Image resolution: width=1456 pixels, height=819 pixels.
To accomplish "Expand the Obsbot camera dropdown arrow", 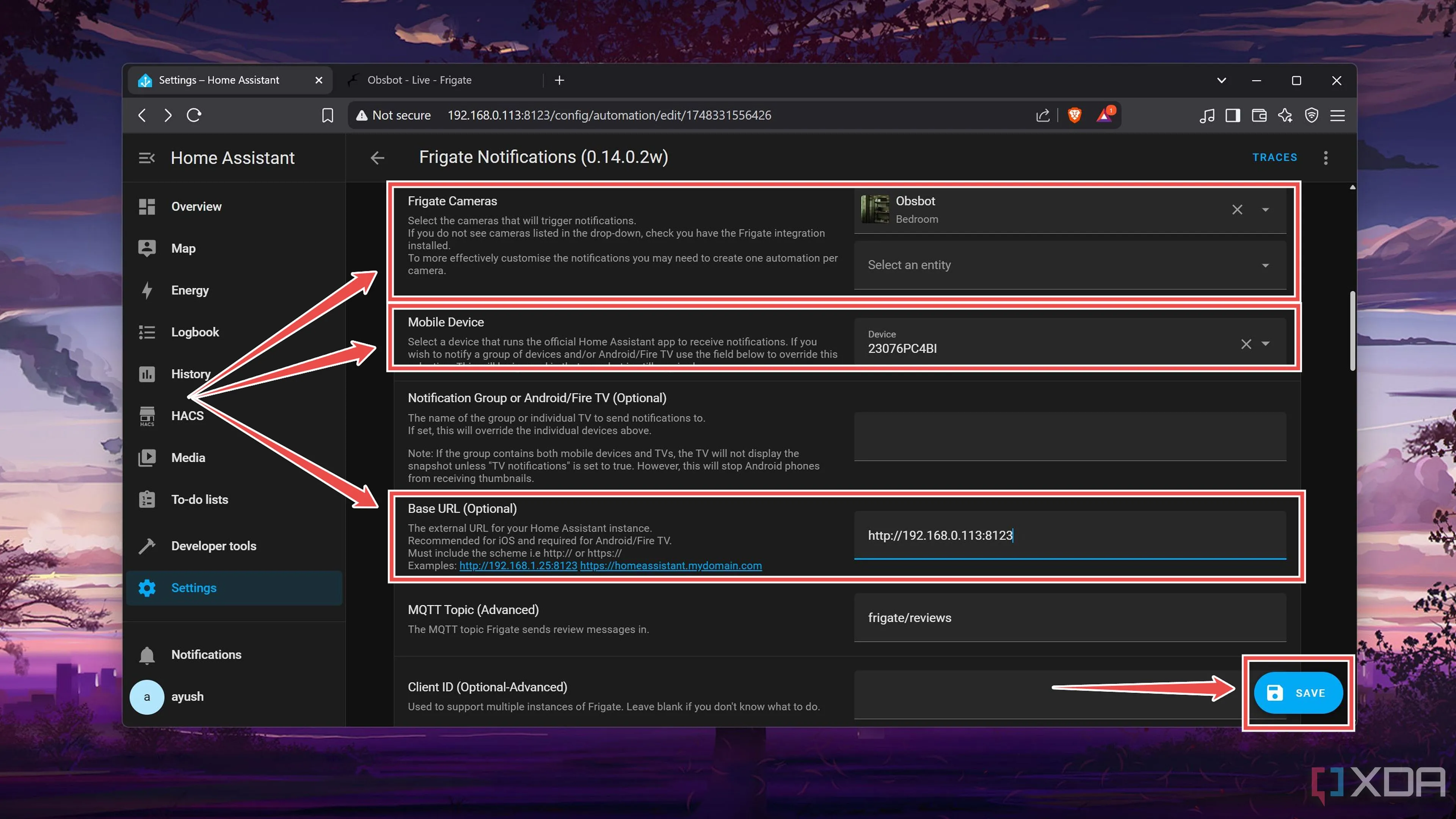I will coord(1266,210).
